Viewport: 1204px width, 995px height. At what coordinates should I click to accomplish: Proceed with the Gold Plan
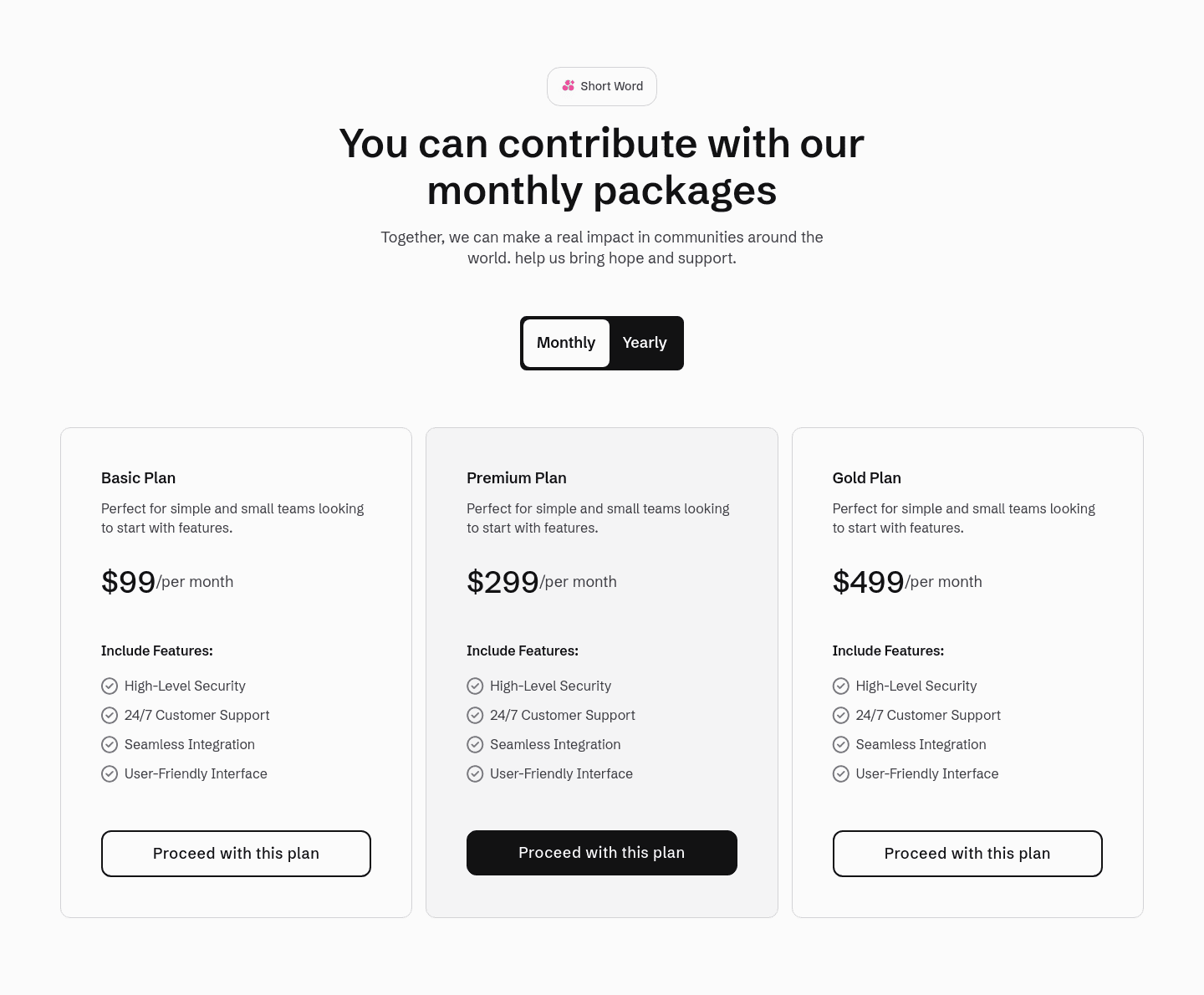[x=967, y=854]
